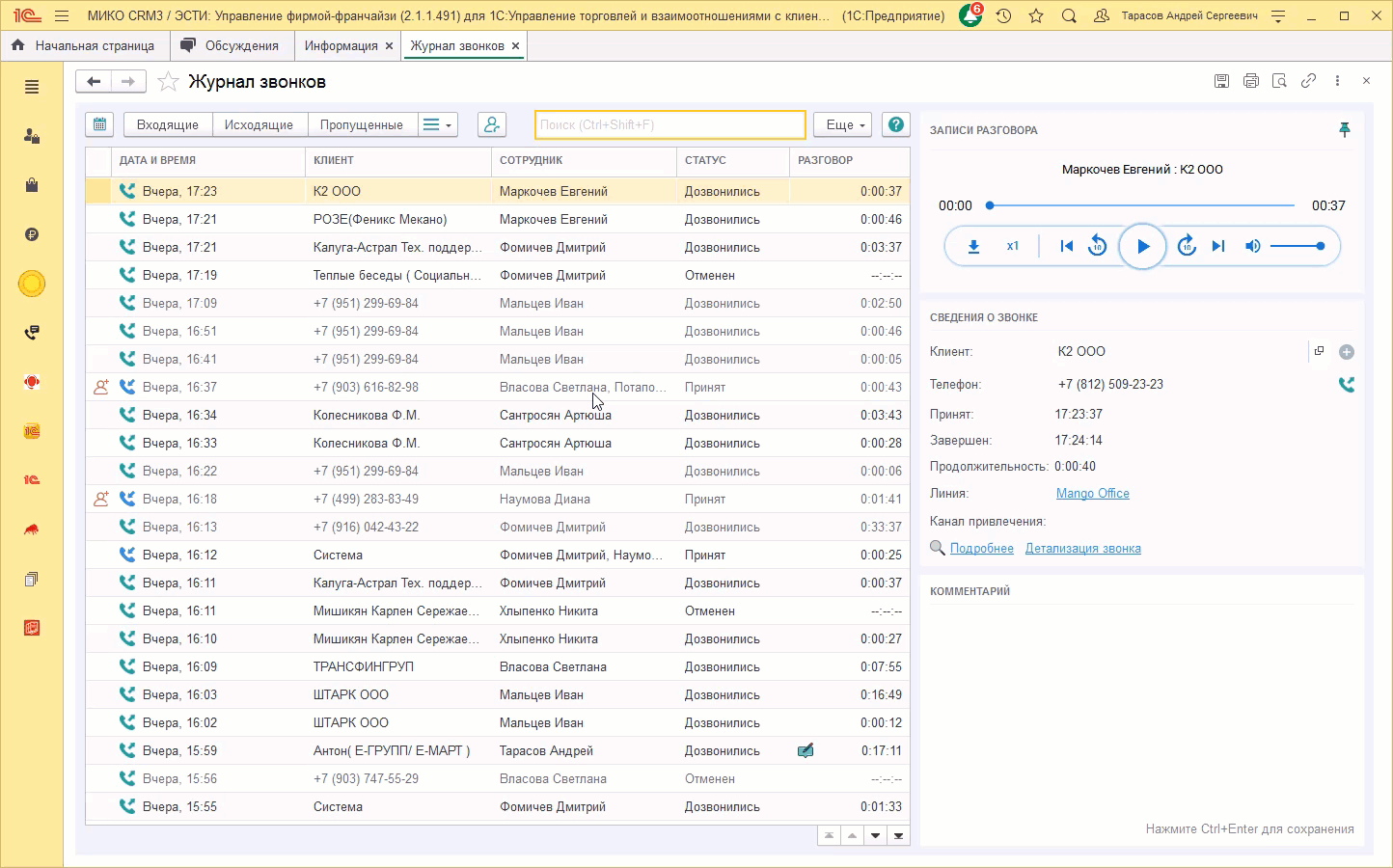
Task: Click the green help question icon
Action: click(896, 124)
